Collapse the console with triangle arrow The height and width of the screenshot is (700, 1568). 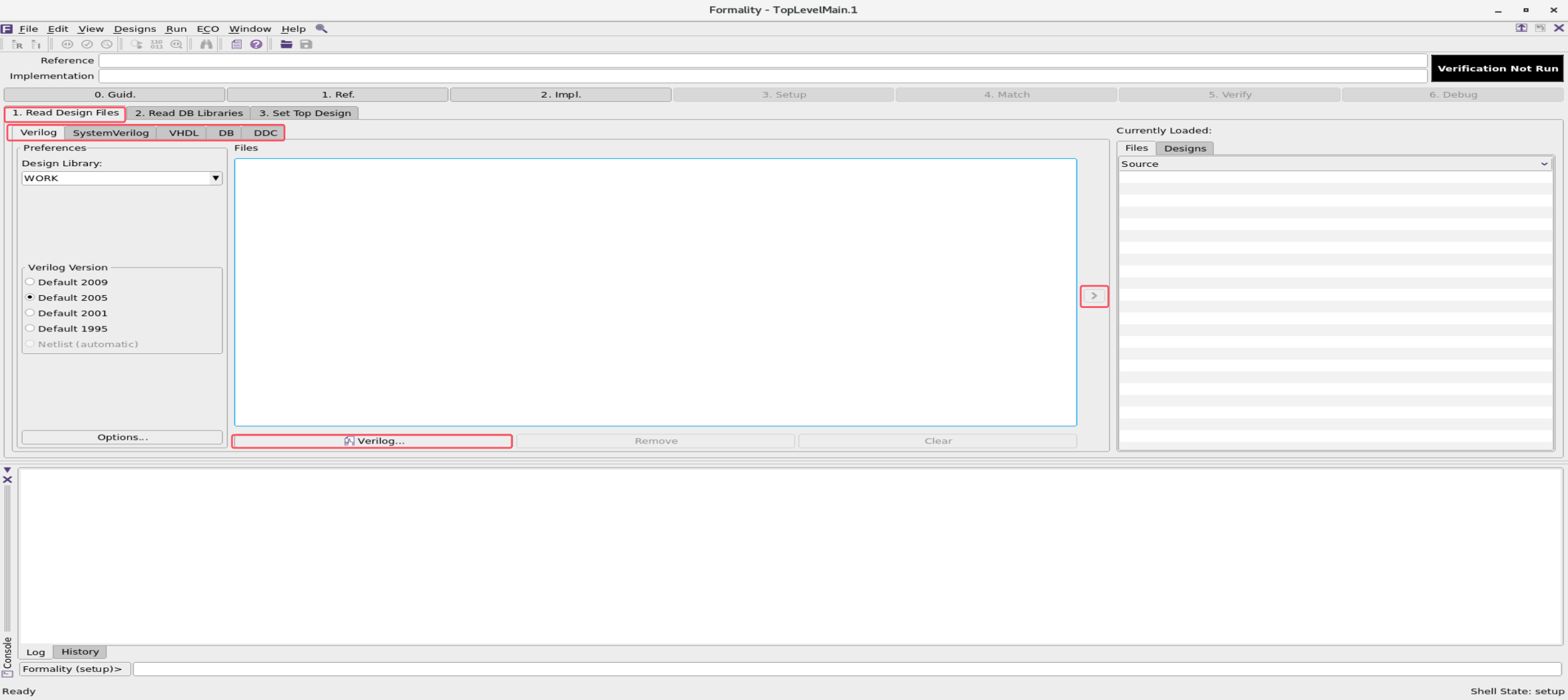[x=7, y=470]
